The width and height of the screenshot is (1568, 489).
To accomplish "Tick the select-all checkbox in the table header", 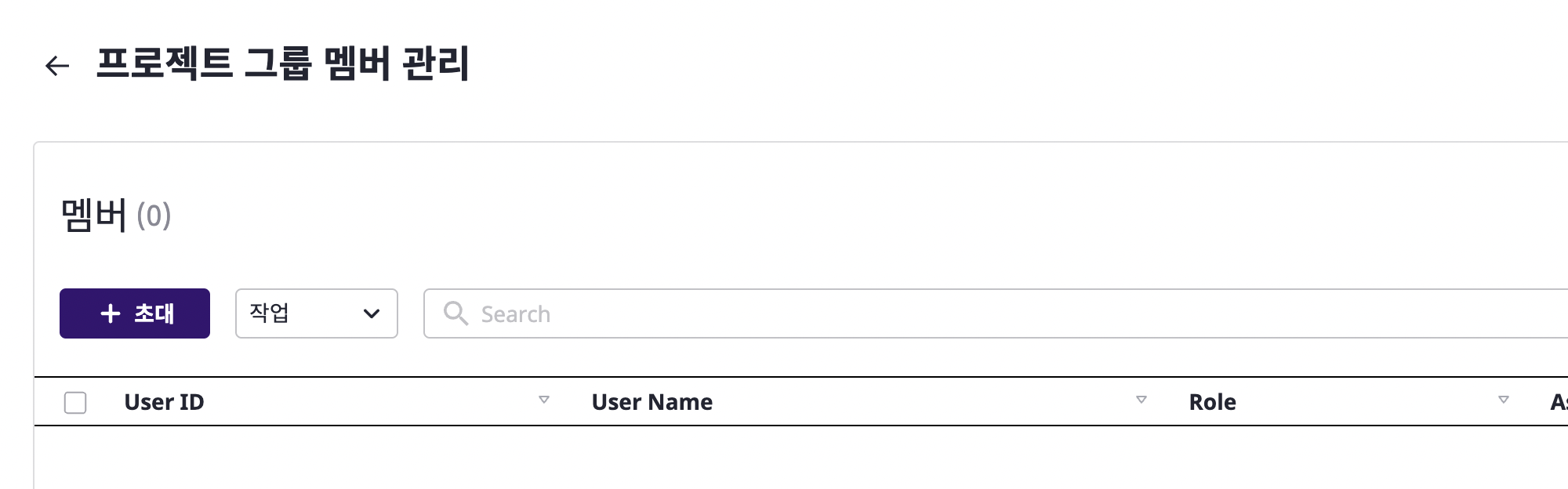I will (75, 402).
